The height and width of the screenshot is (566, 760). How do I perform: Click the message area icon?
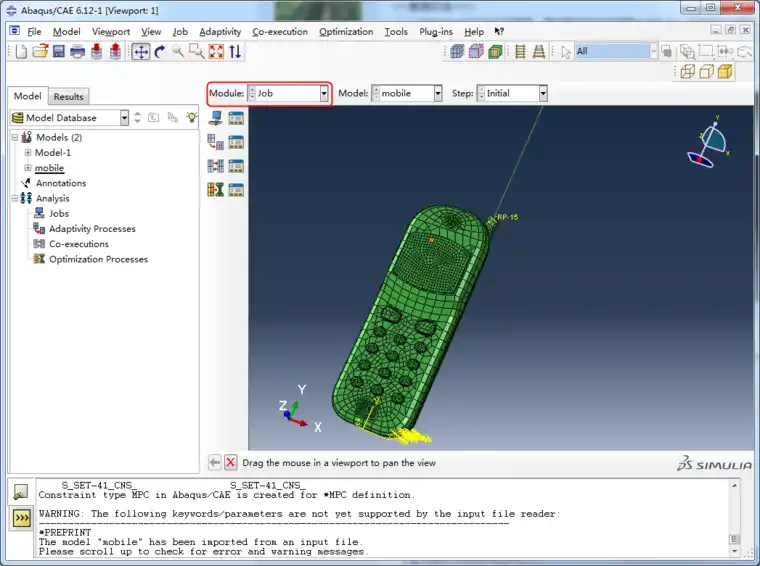click(x=20, y=492)
